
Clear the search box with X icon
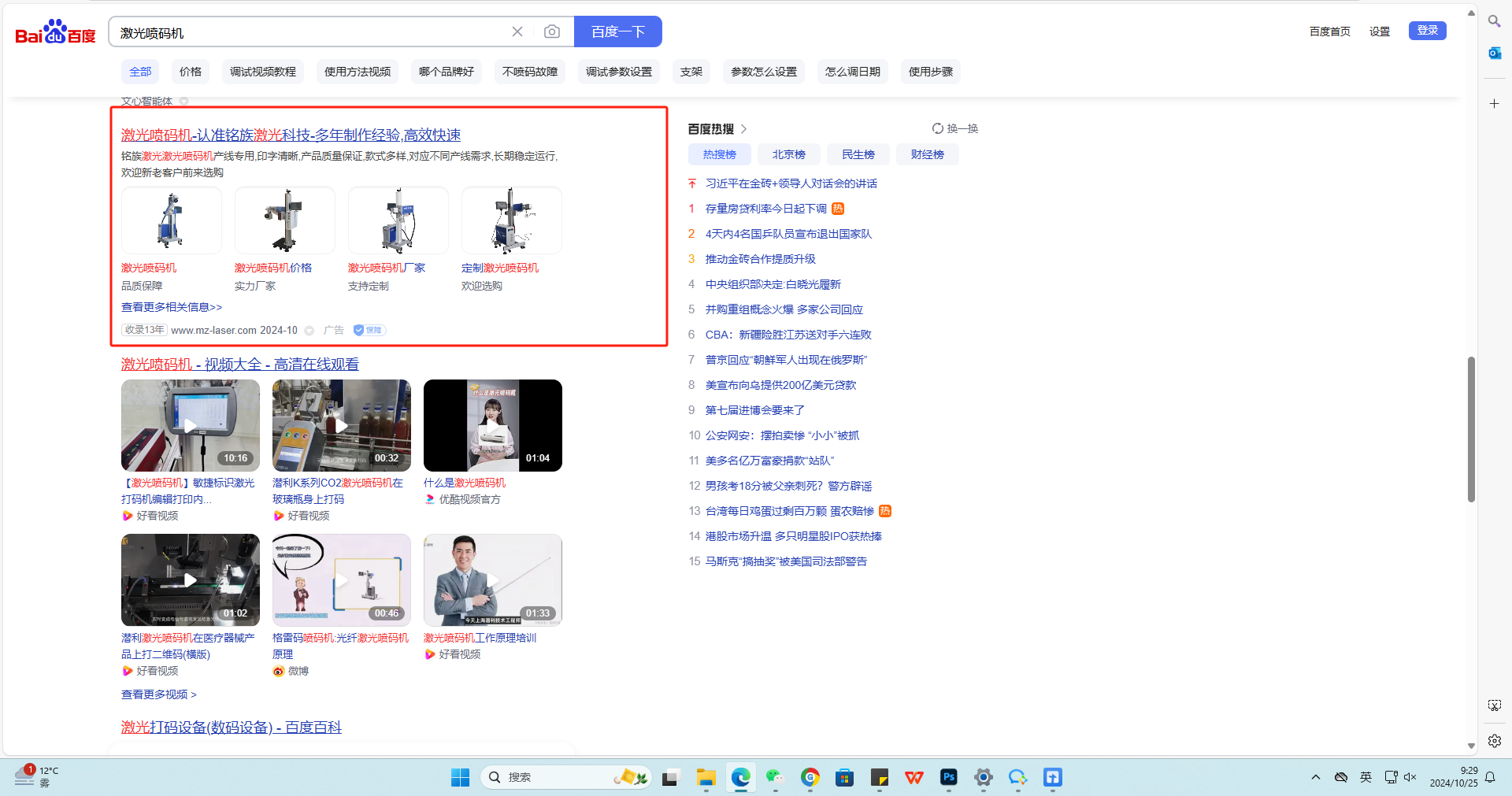point(517,31)
